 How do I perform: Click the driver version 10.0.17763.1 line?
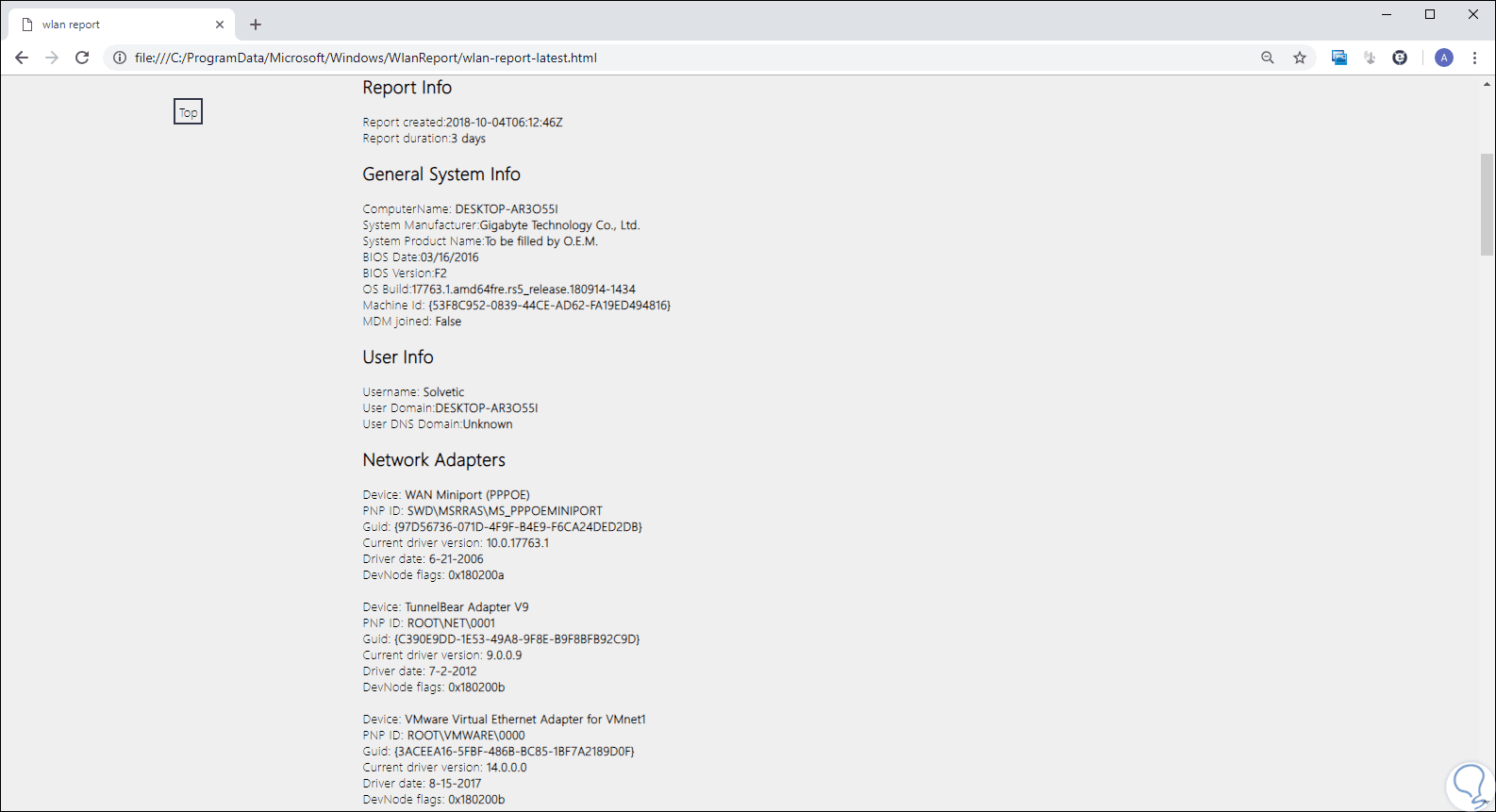point(456,543)
